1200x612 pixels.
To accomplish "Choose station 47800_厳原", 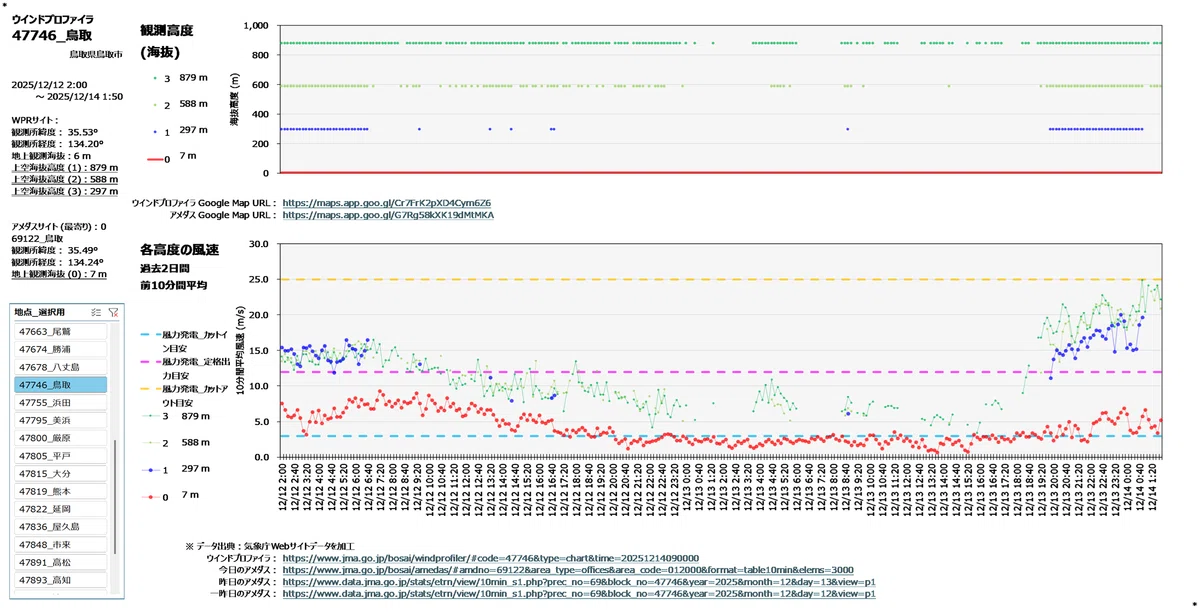I will (60, 438).
